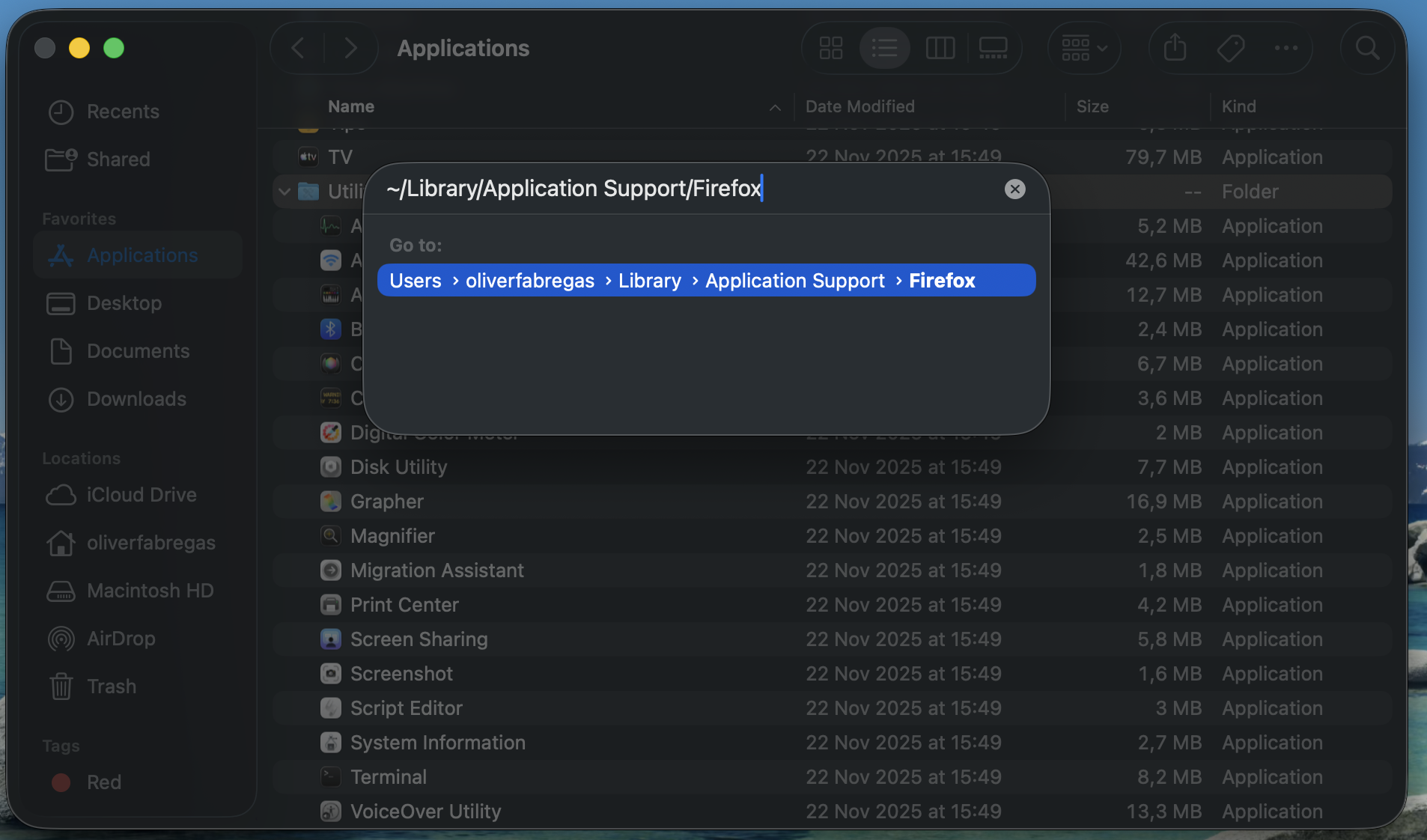Open Terminal from the application list
Image resolution: width=1427 pixels, height=840 pixels.
(388, 777)
